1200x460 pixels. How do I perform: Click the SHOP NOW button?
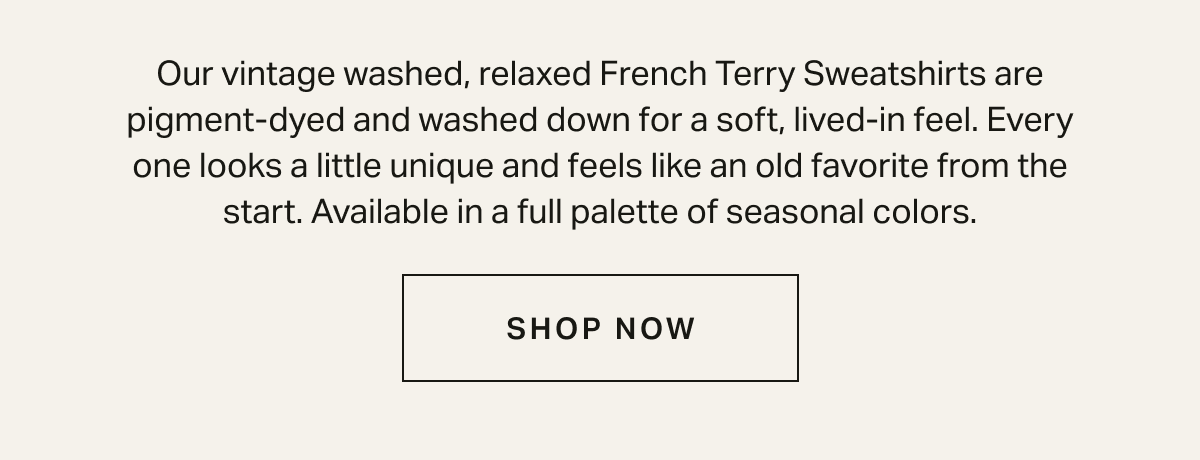coord(600,328)
